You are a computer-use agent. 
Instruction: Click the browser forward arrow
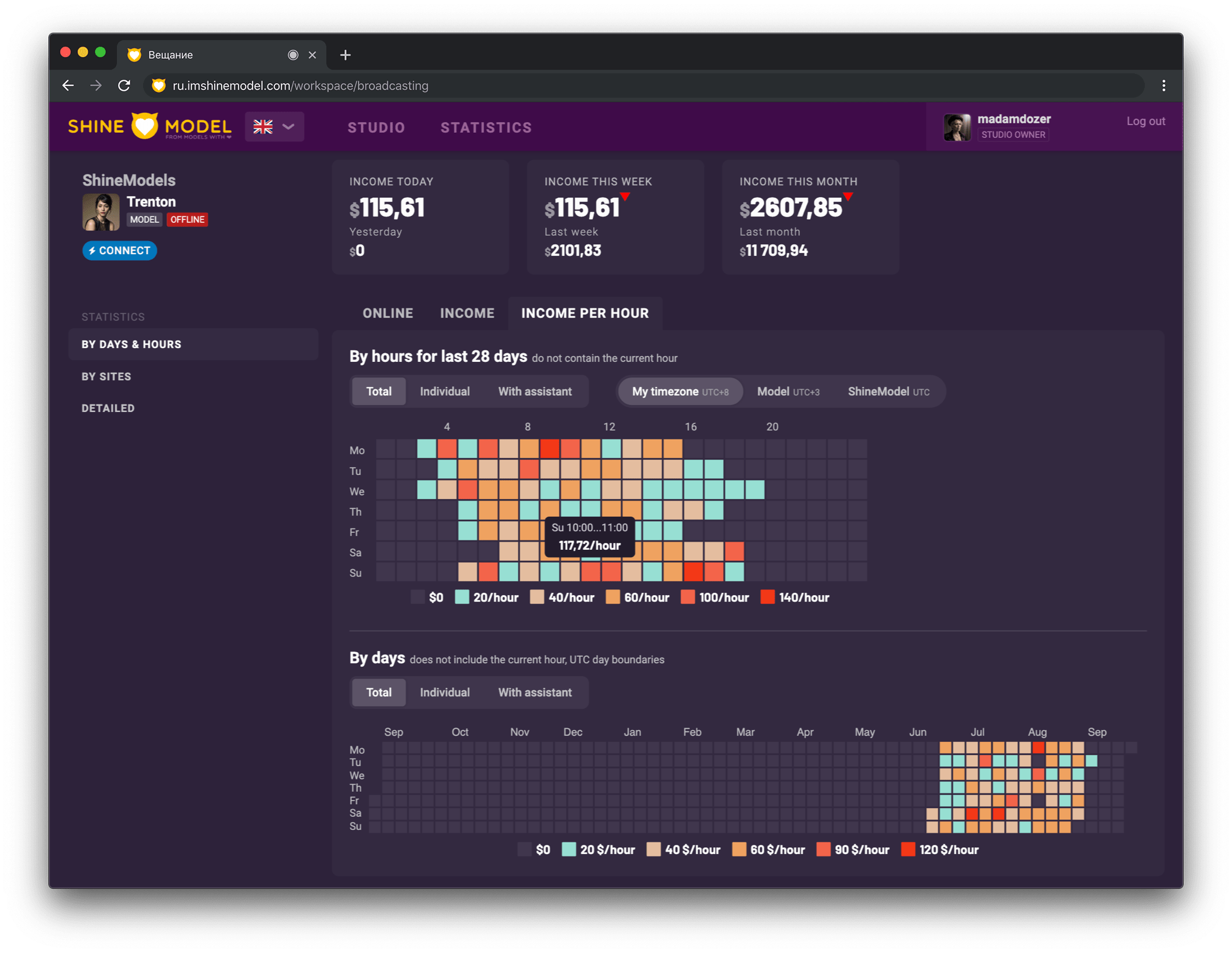coord(96,86)
